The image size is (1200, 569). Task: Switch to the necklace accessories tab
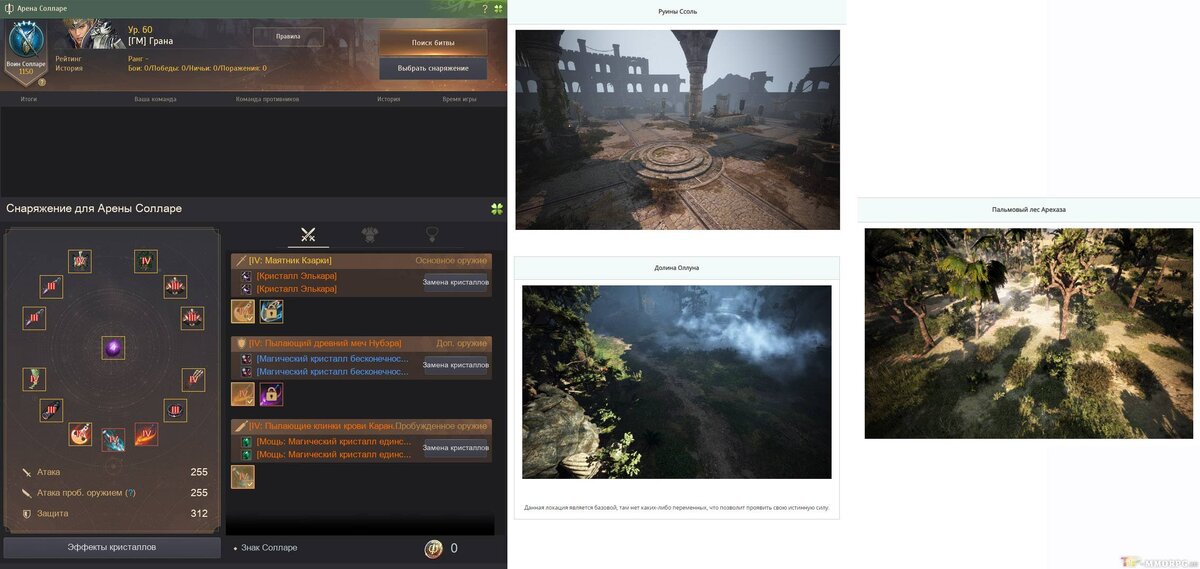pos(432,235)
